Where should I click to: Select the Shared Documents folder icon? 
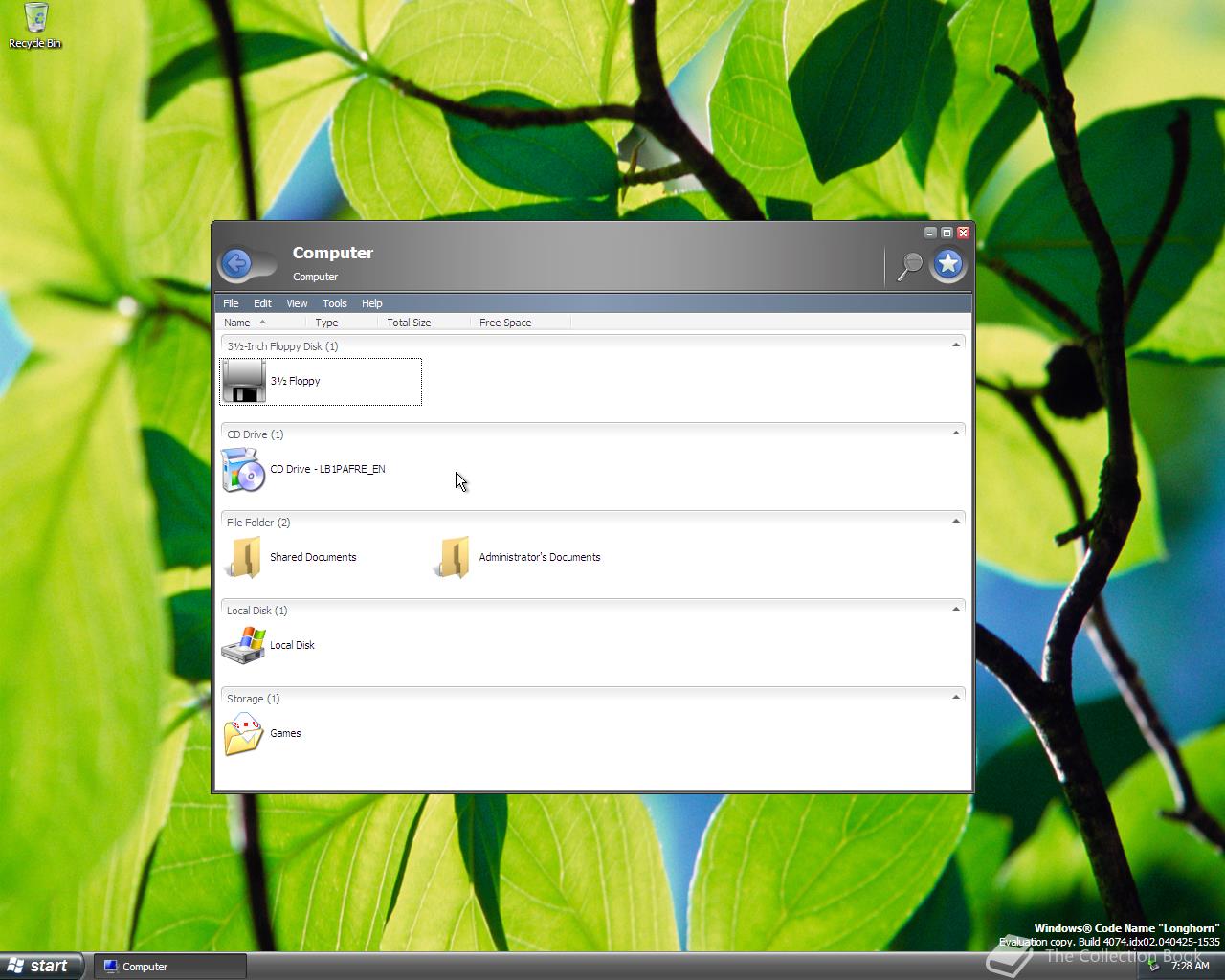pyautogui.click(x=243, y=557)
